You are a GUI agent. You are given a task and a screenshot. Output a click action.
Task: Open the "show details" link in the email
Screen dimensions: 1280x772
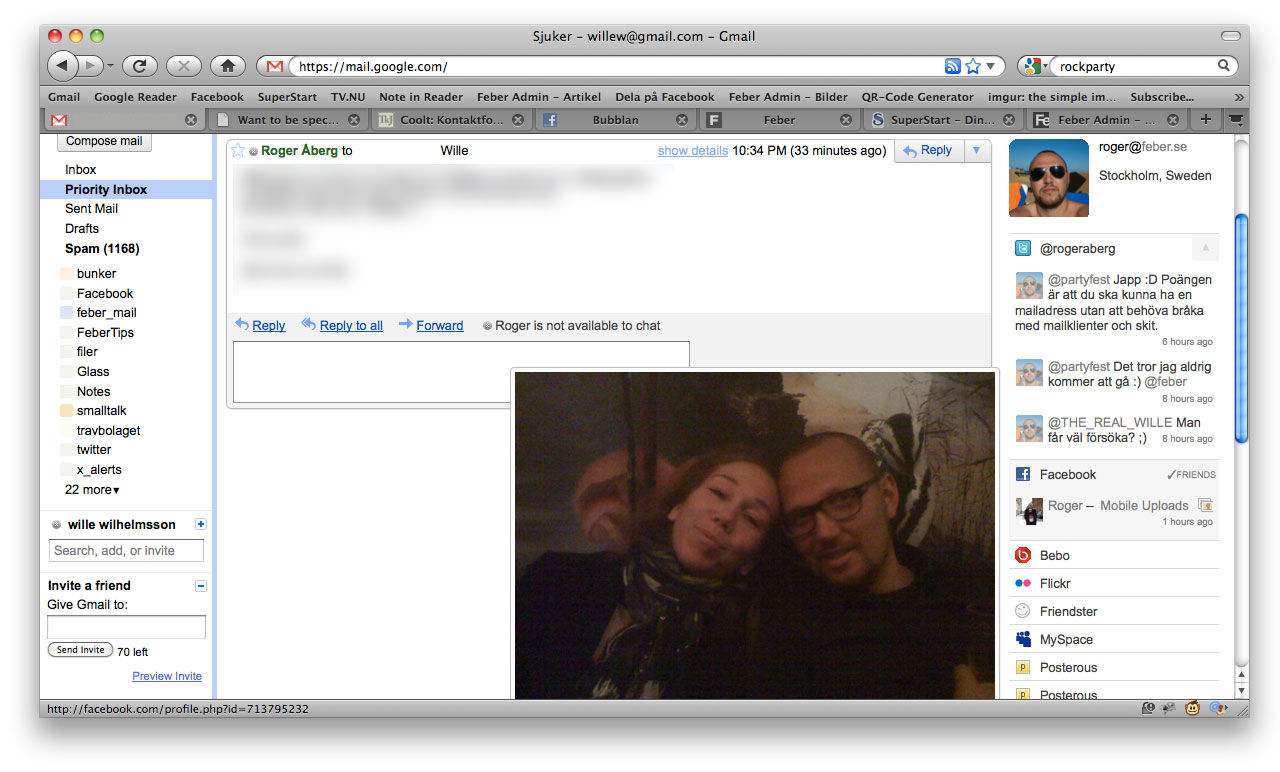(x=692, y=150)
